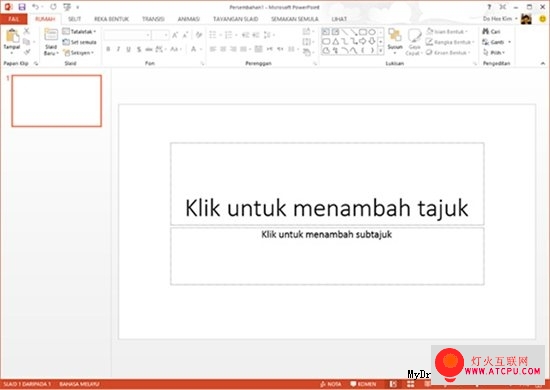
Task: Toggle the KOMEN comments pane in status bar
Action: pos(363,384)
